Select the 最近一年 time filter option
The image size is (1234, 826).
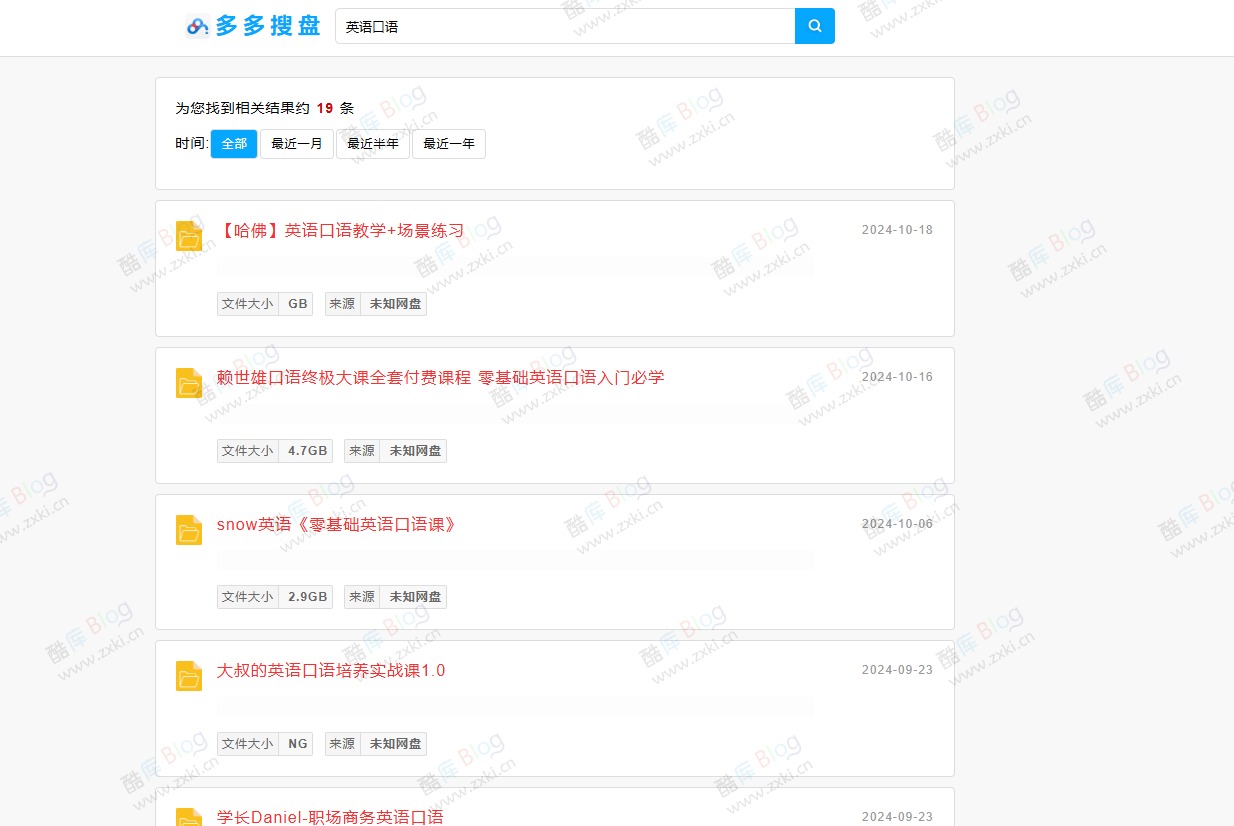448,143
